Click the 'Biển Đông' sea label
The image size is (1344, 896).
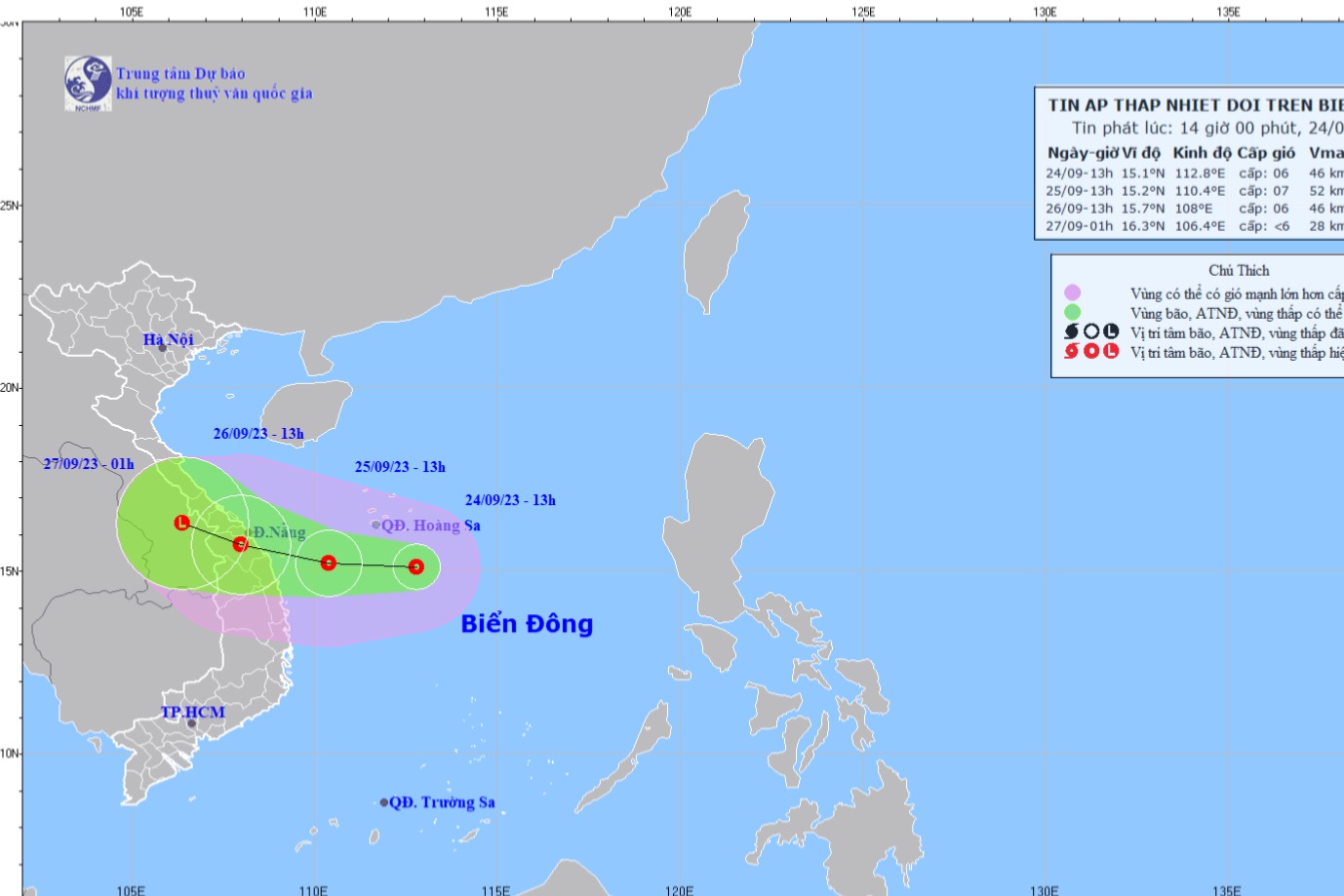coord(527,624)
